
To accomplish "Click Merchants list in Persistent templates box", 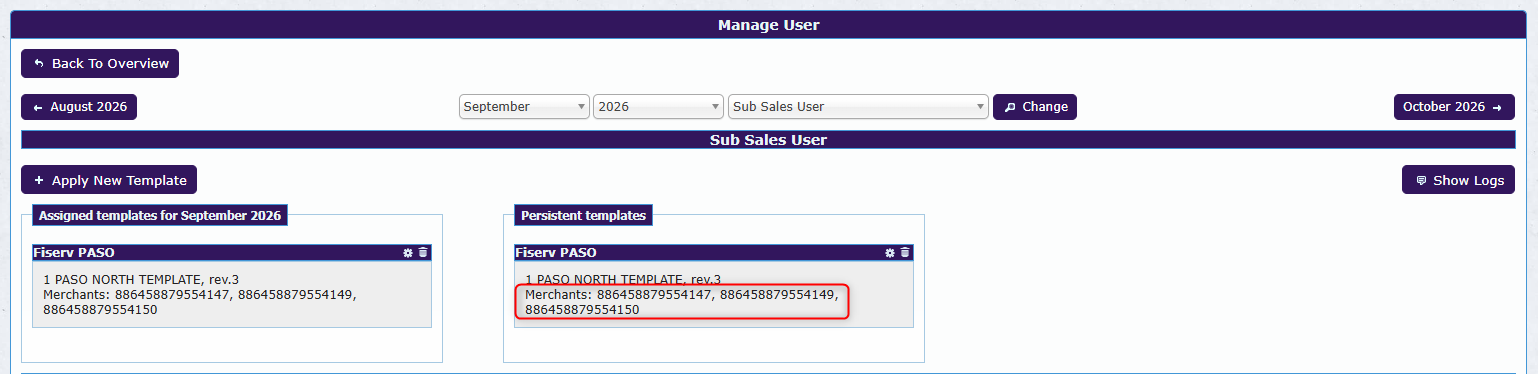I will point(682,302).
